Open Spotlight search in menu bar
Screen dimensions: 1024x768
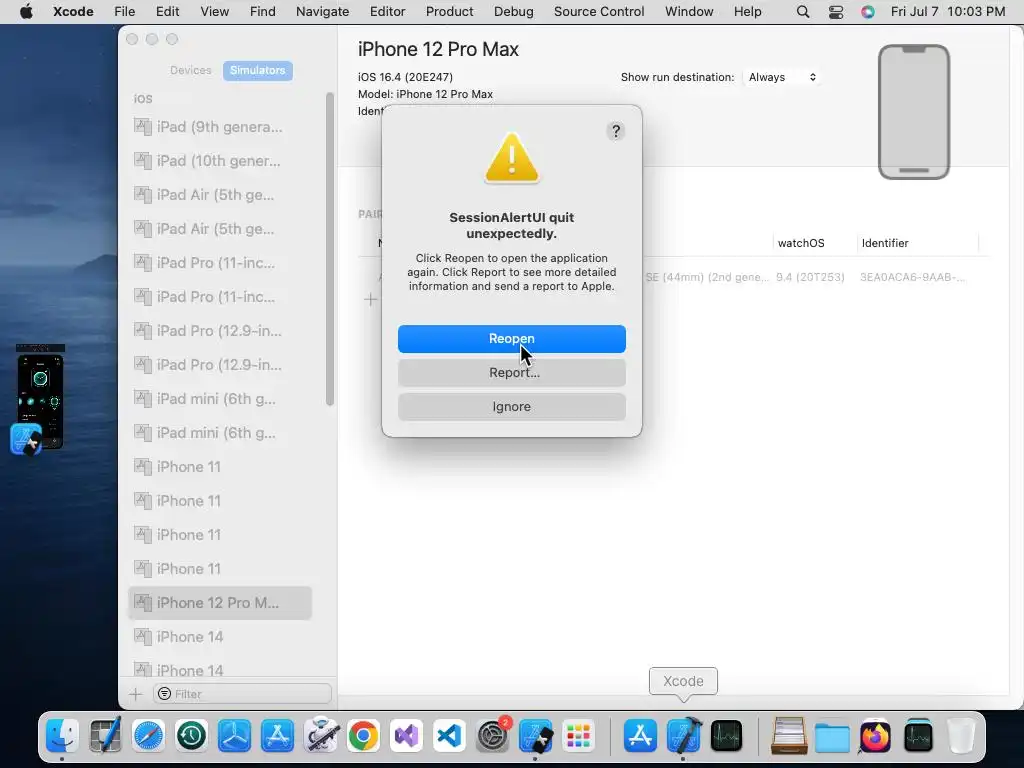(x=803, y=12)
